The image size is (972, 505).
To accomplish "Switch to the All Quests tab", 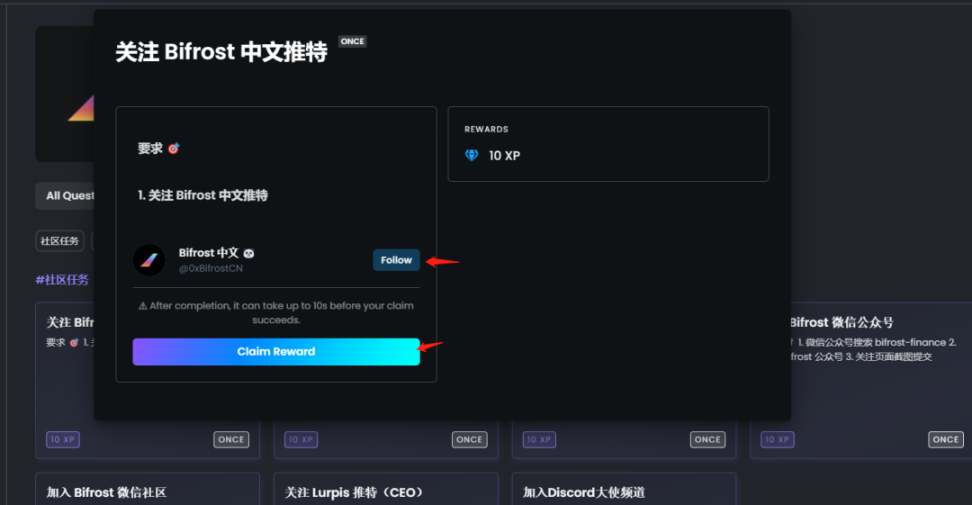I will click(66, 196).
